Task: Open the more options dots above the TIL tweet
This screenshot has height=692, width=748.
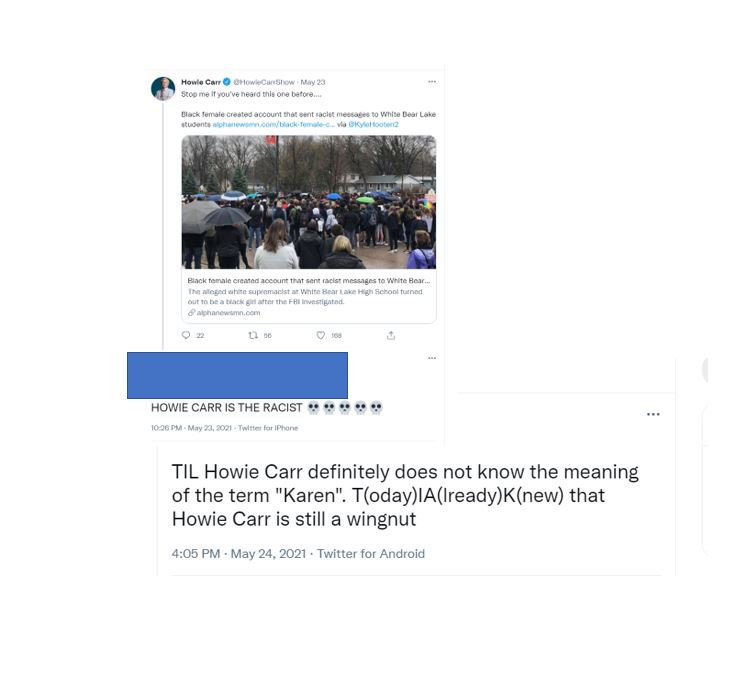Action: (x=653, y=414)
